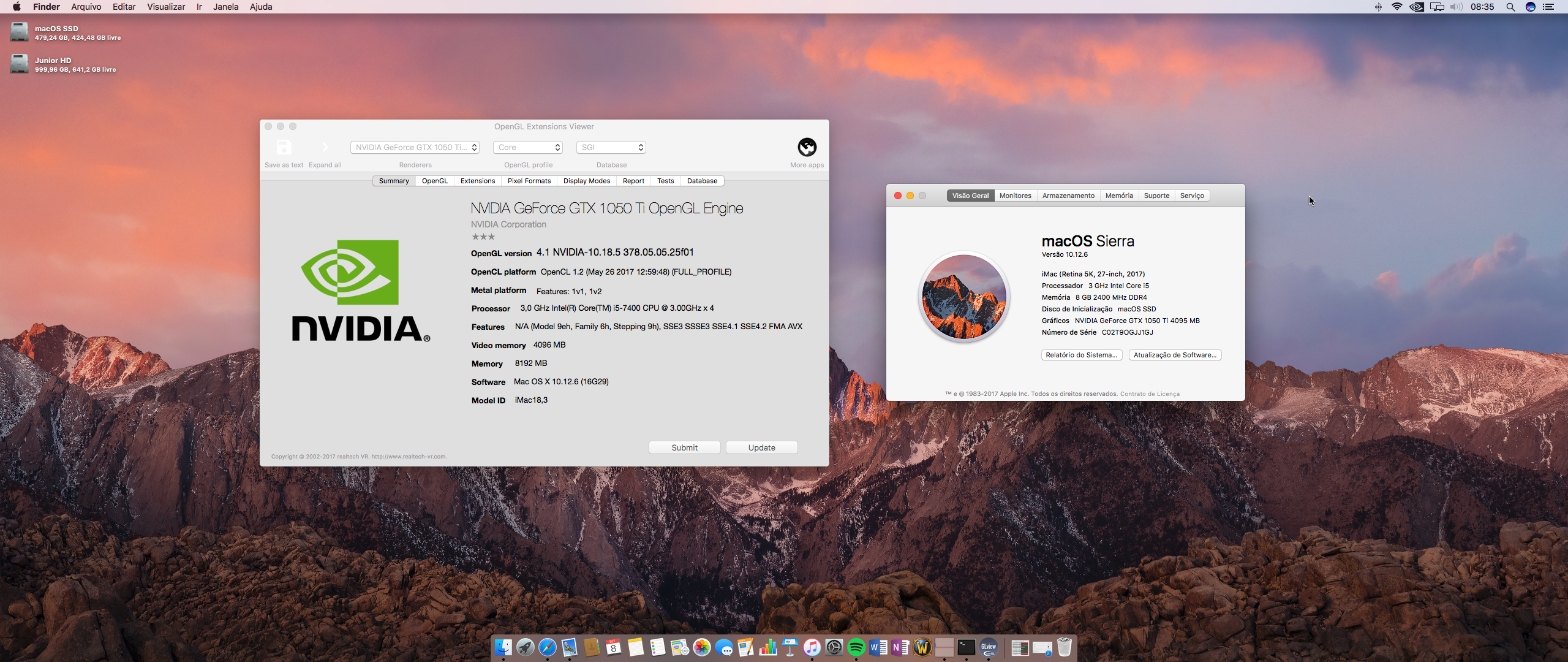Open the Visualizar menu
The image size is (1568, 662).
(166, 7)
